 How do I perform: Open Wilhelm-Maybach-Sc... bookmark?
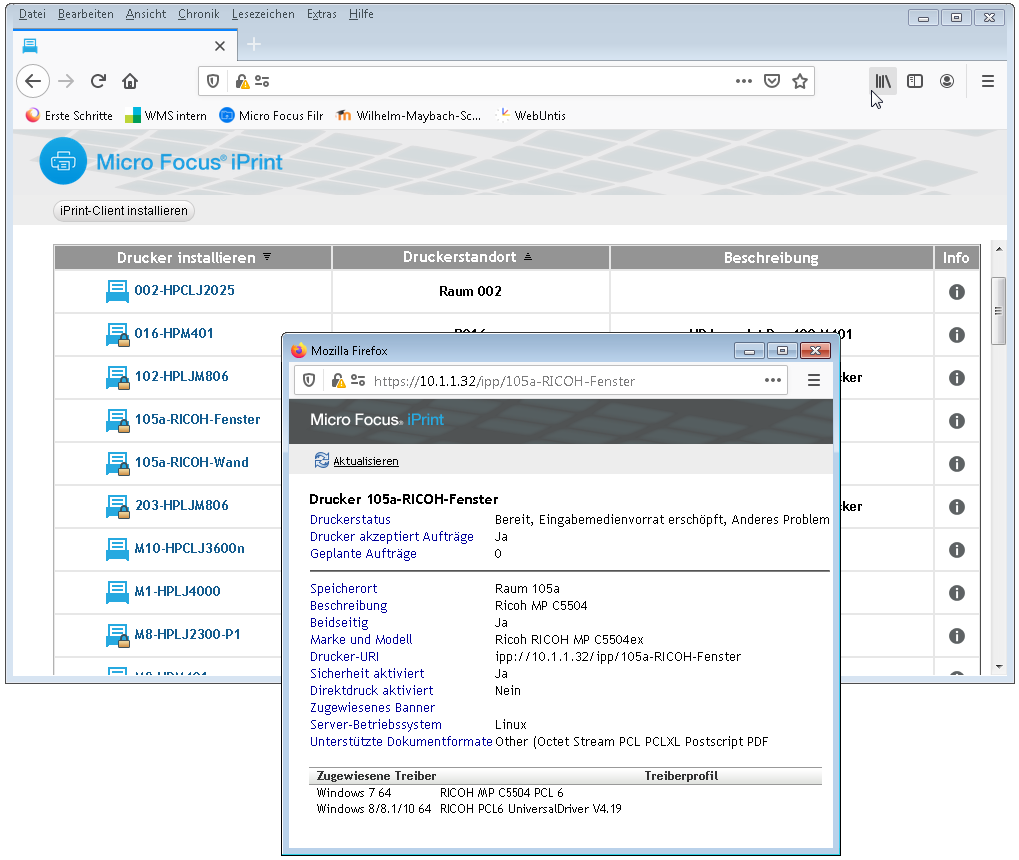click(x=408, y=115)
